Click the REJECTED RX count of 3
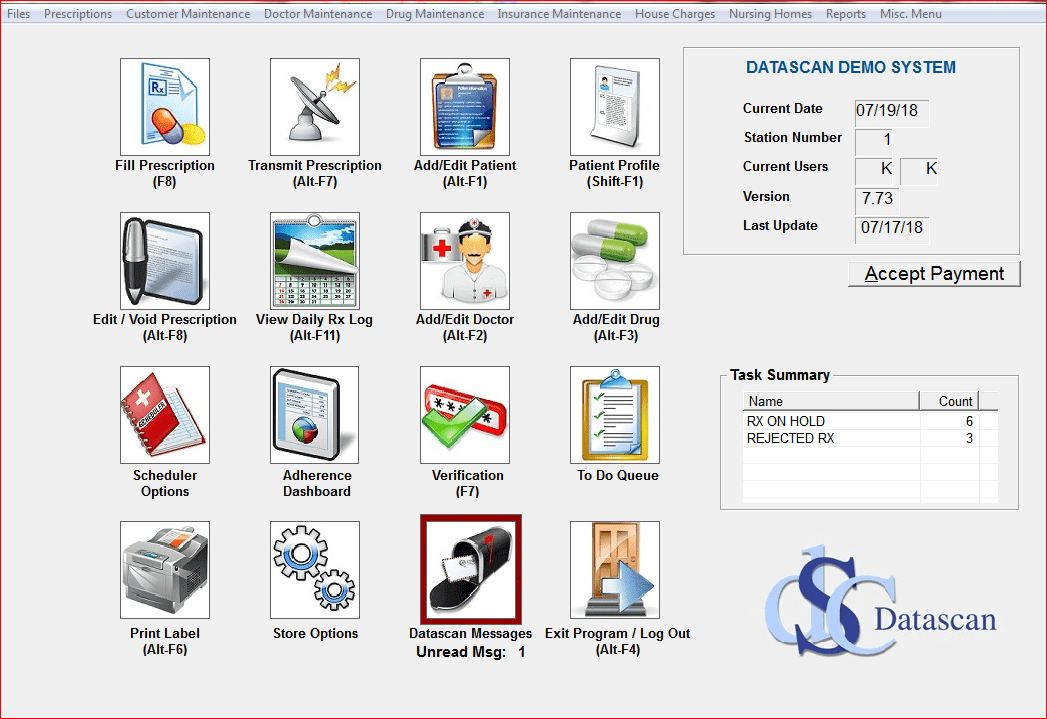Screen dimensions: 1047x719 [x=969, y=439]
